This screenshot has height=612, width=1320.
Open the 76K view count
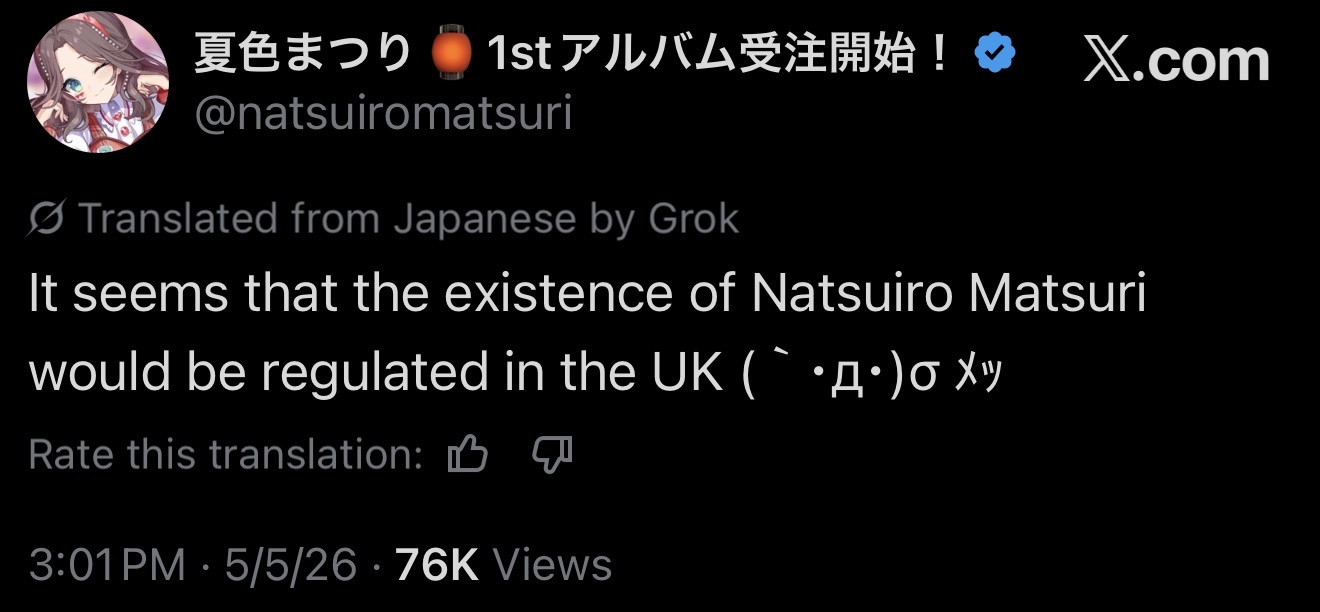click(437, 565)
